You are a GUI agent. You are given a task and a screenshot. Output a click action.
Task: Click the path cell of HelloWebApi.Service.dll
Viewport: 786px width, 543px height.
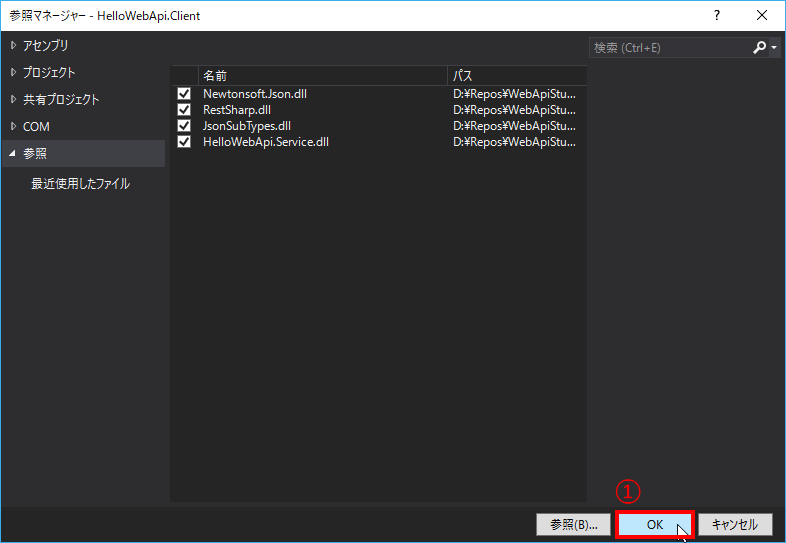click(514, 142)
